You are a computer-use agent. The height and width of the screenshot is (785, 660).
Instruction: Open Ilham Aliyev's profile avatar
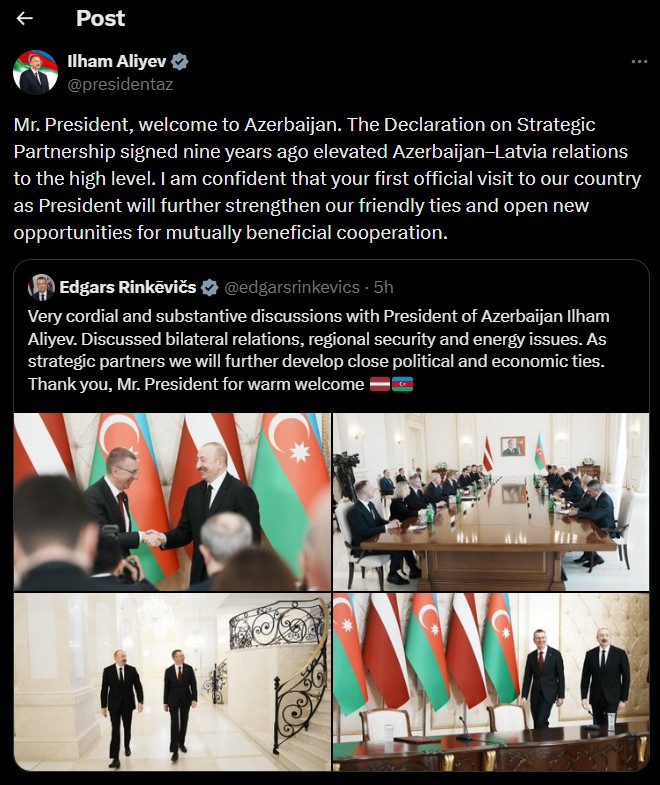pos(35,73)
